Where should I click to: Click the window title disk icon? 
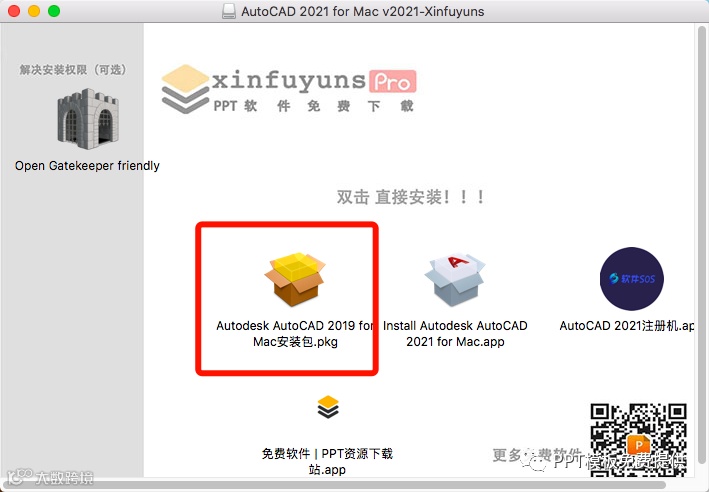(x=229, y=11)
